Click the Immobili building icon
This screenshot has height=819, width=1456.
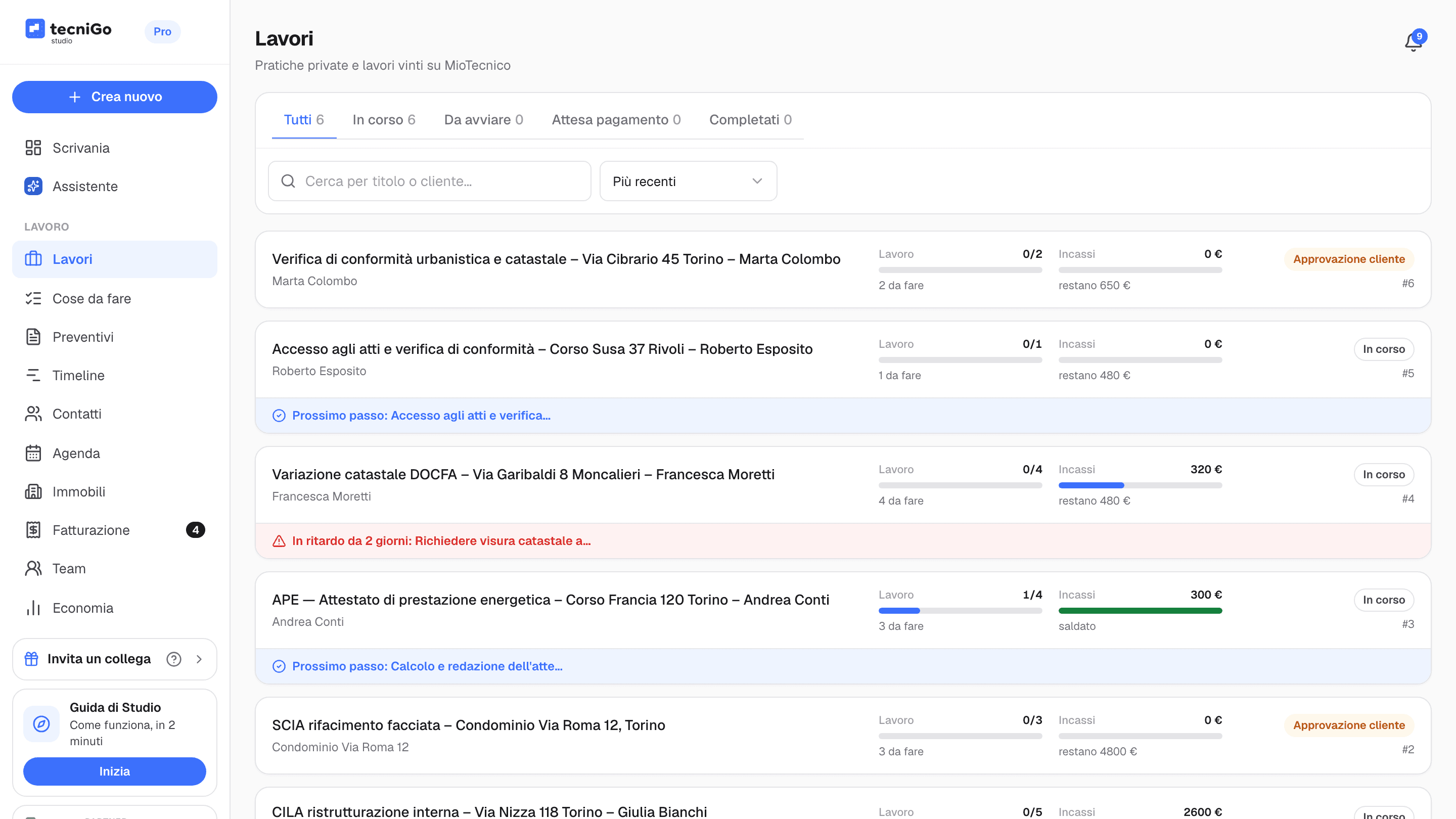click(33, 492)
